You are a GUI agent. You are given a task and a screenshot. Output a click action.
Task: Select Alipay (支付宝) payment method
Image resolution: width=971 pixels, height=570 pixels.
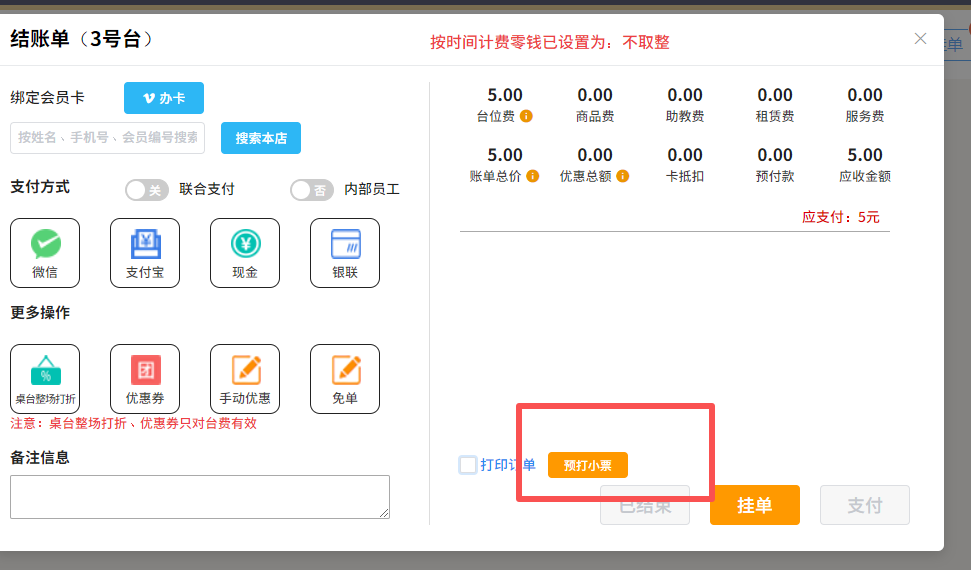(145, 253)
